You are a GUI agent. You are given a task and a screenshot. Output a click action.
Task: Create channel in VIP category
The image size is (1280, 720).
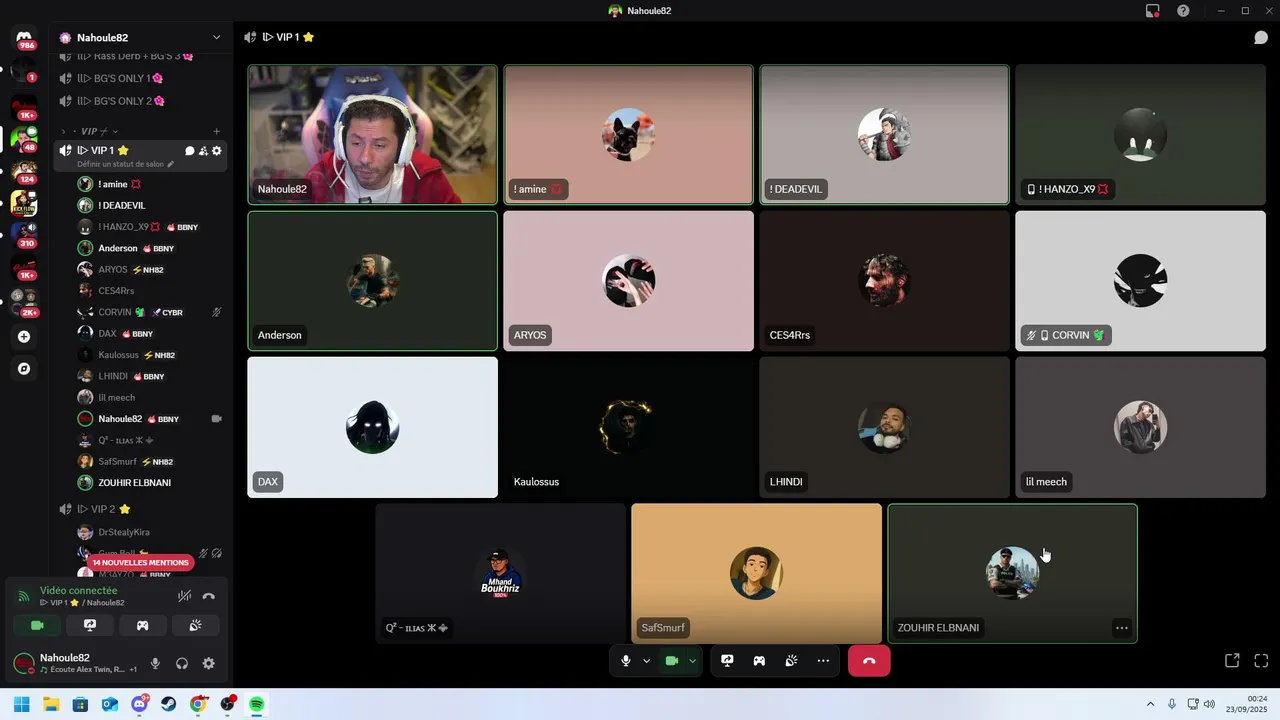coord(216,131)
